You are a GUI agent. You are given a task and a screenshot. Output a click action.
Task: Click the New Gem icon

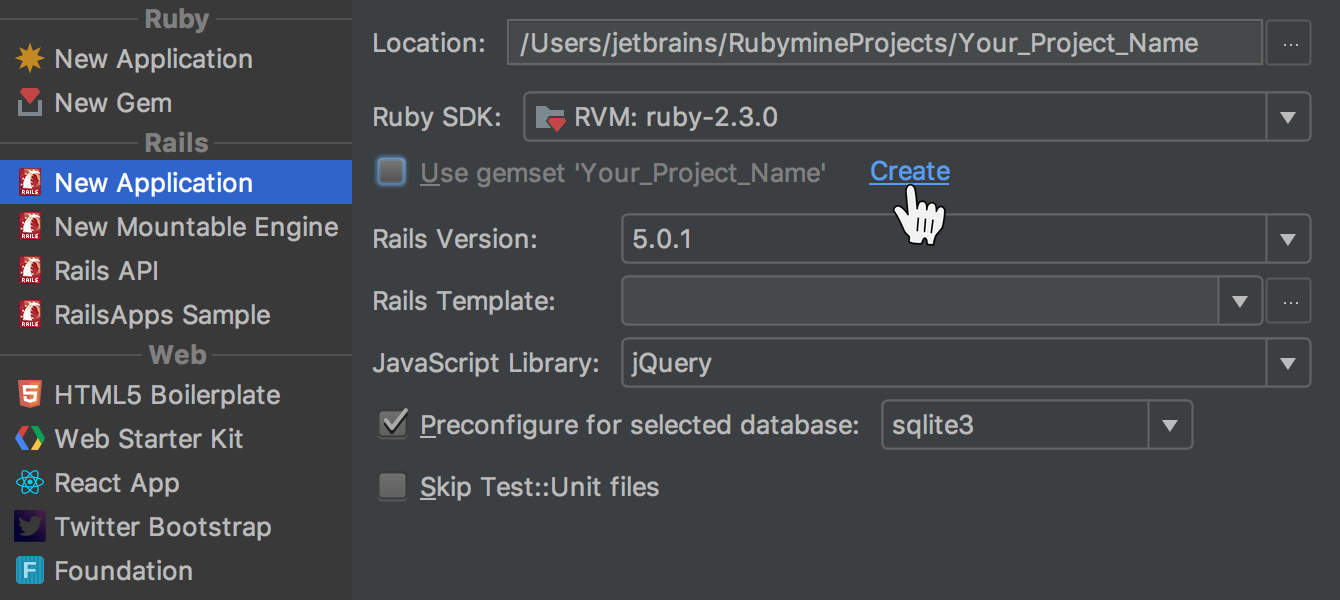pos(30,103)
